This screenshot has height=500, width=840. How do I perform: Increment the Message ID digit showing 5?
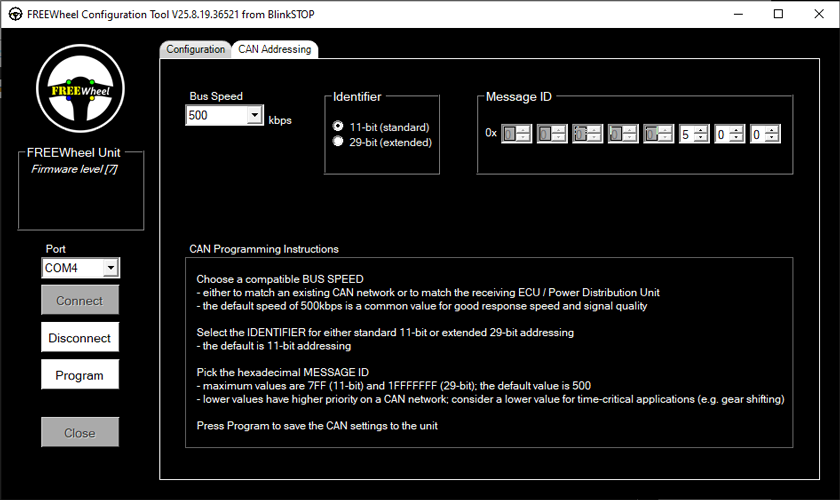pyautogui.click(x=702, y=129)
